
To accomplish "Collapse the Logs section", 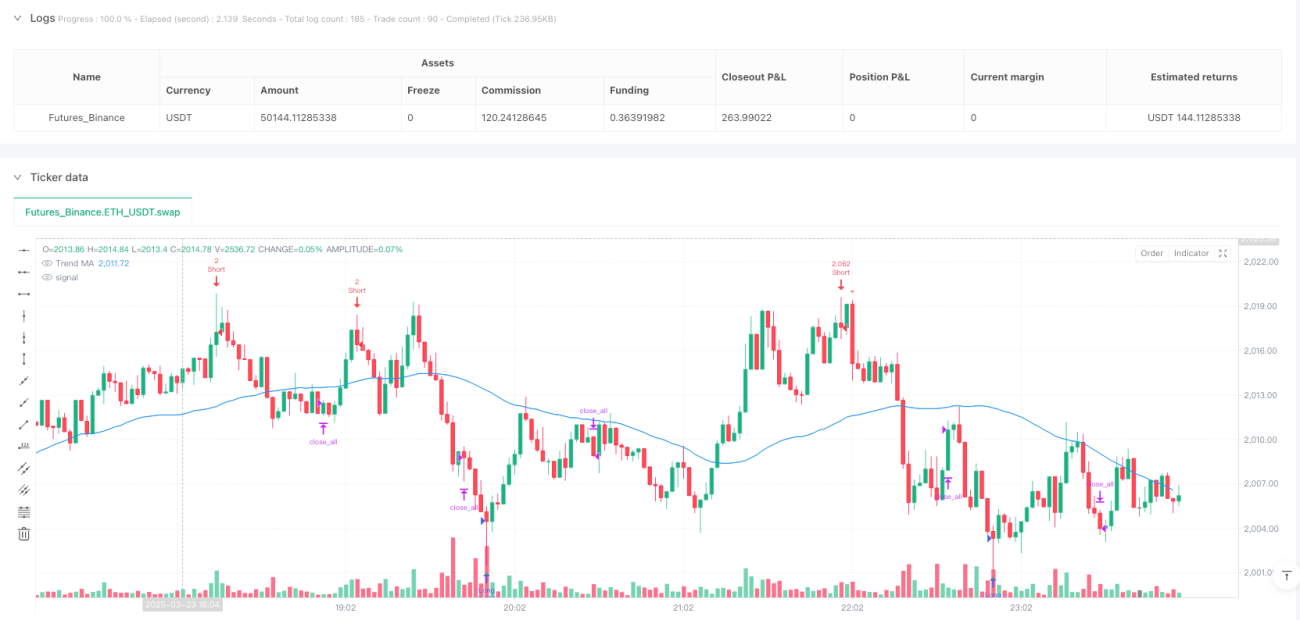I will pos(17,18).
